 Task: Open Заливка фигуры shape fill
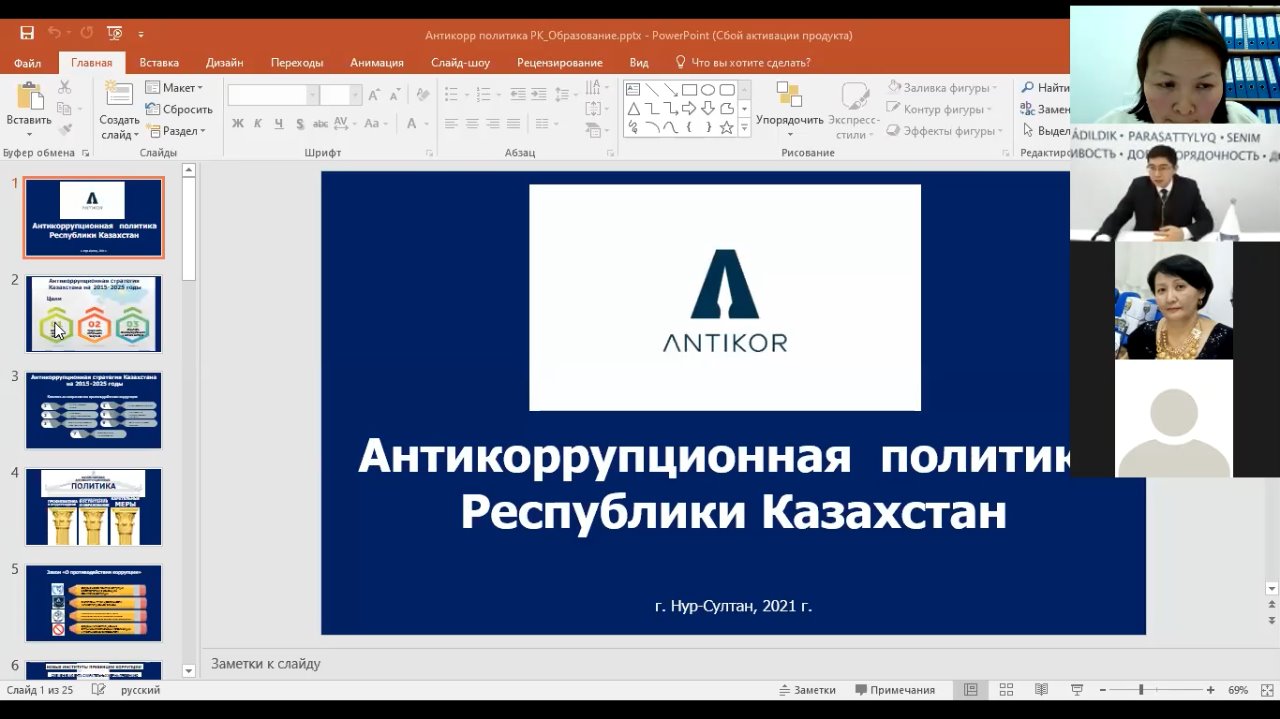click(942, 88)
